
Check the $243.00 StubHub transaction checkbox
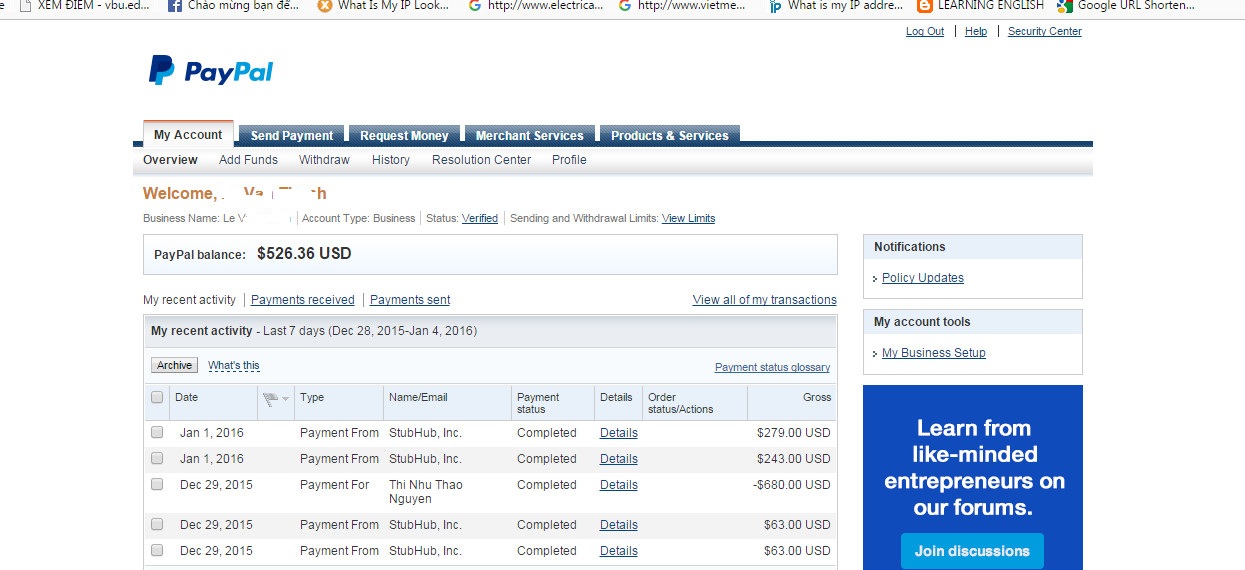click(157, 459)
